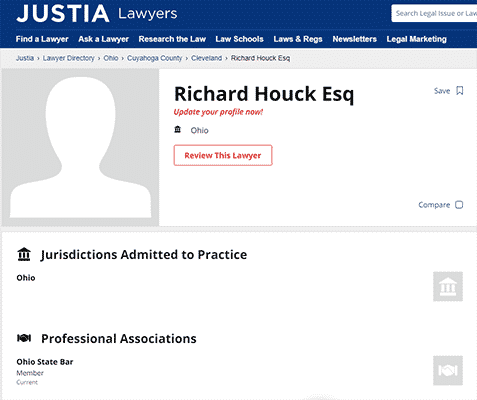Open the Cuyahoga County breadcrumb link
Viewport: 477px width, 400px height.
[x=154, y=58]
